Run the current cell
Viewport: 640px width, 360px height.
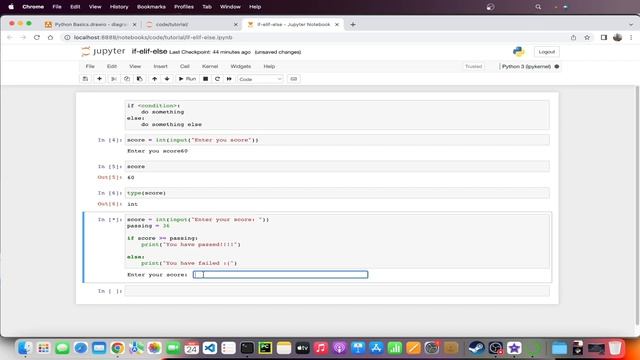187,79
